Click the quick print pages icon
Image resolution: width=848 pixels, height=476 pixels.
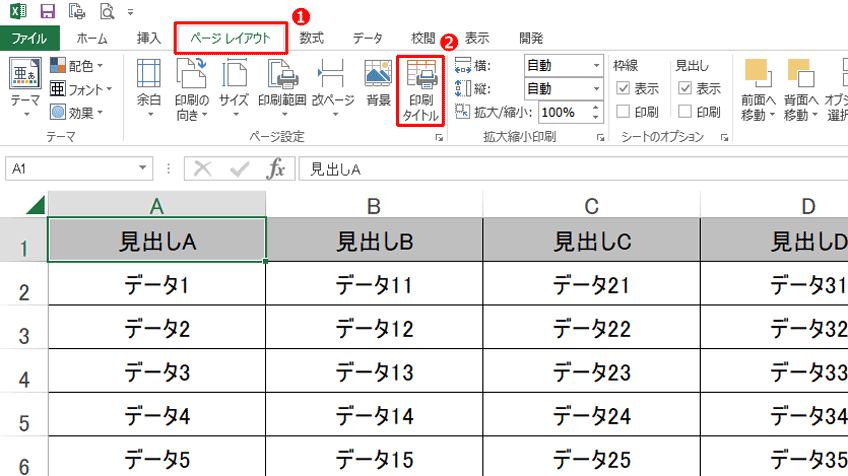tap(77, 11)
